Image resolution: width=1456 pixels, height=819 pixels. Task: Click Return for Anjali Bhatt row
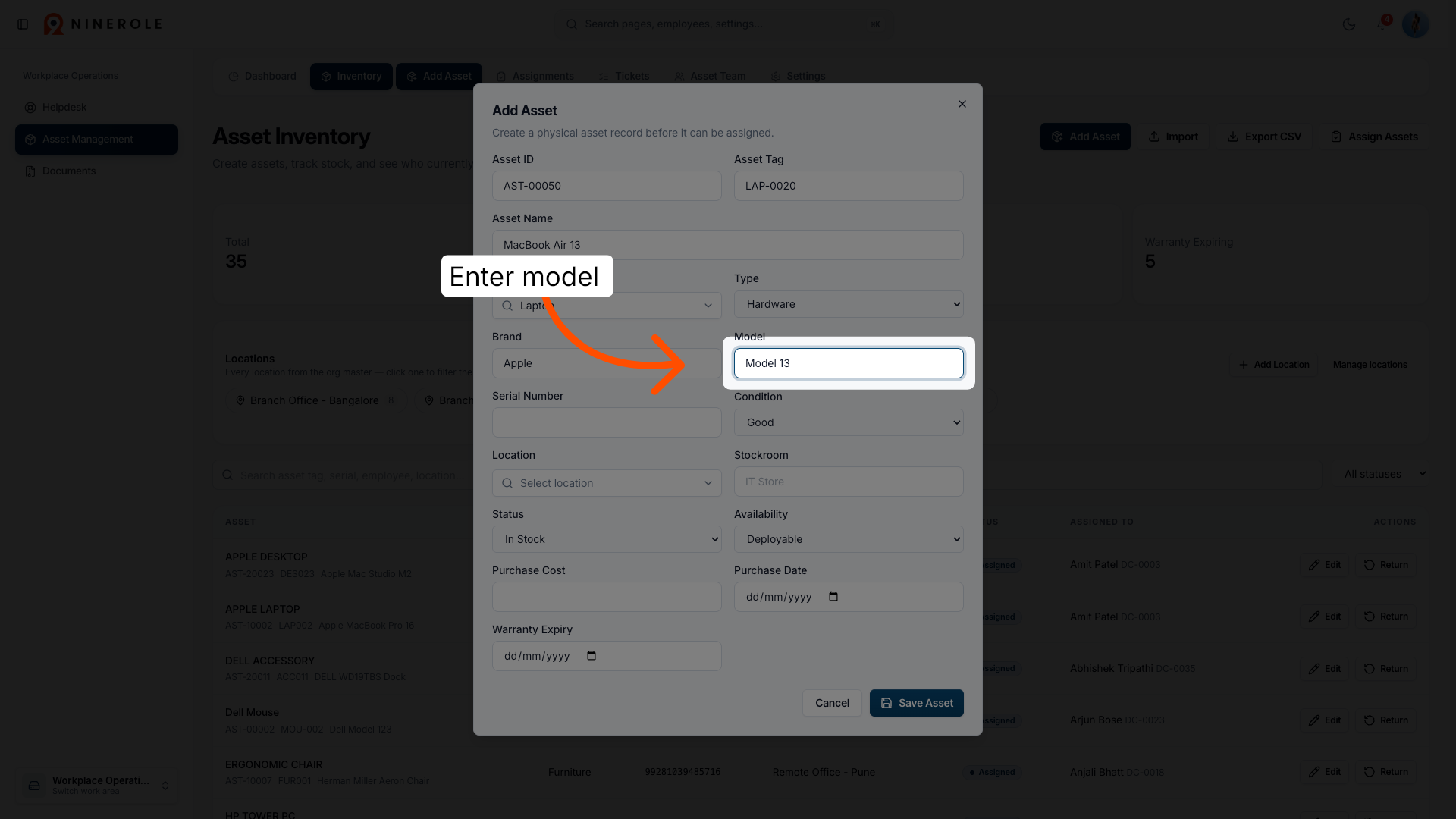1386,772
